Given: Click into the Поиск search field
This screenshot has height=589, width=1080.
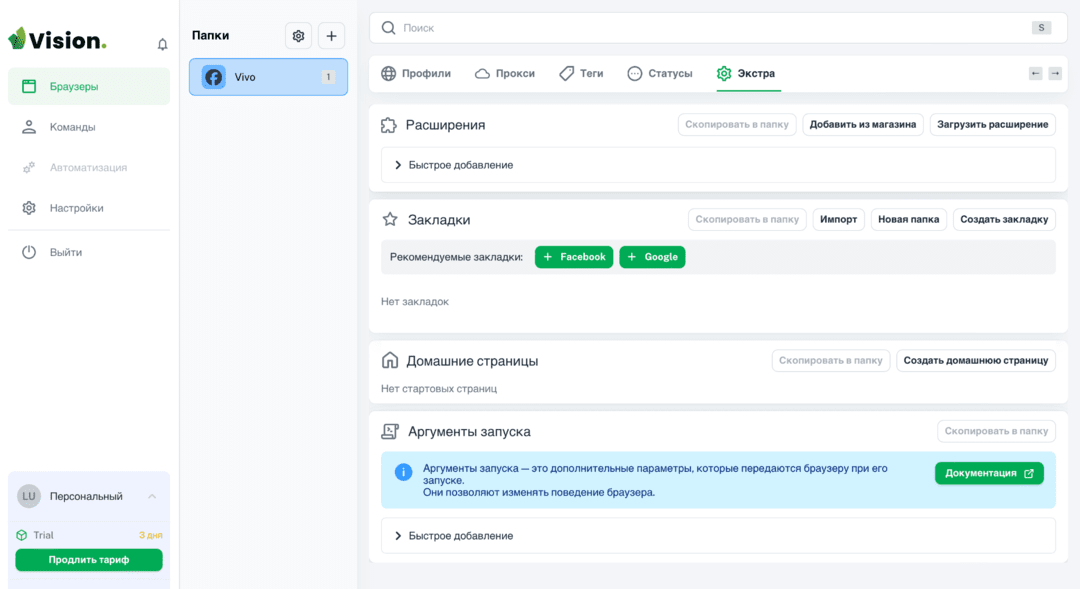Looking at the screenshot, I should tap(718, 28).
